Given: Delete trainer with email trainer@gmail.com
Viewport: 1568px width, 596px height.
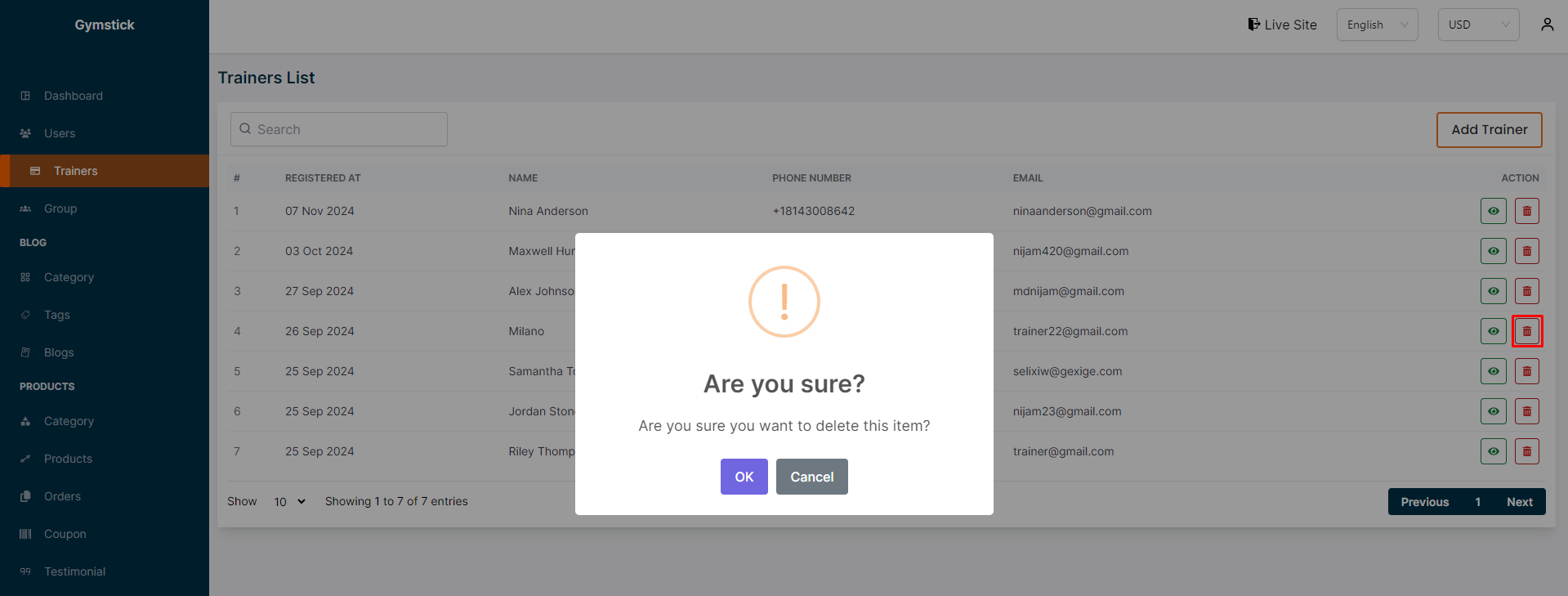Looking at the screenshot, I should [x=1526, y=451].
